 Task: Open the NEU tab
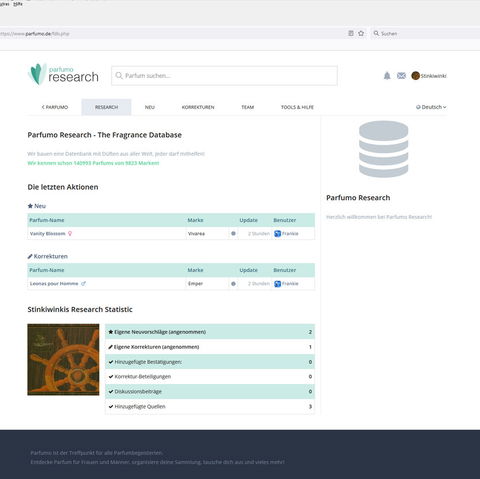[150, 107]
